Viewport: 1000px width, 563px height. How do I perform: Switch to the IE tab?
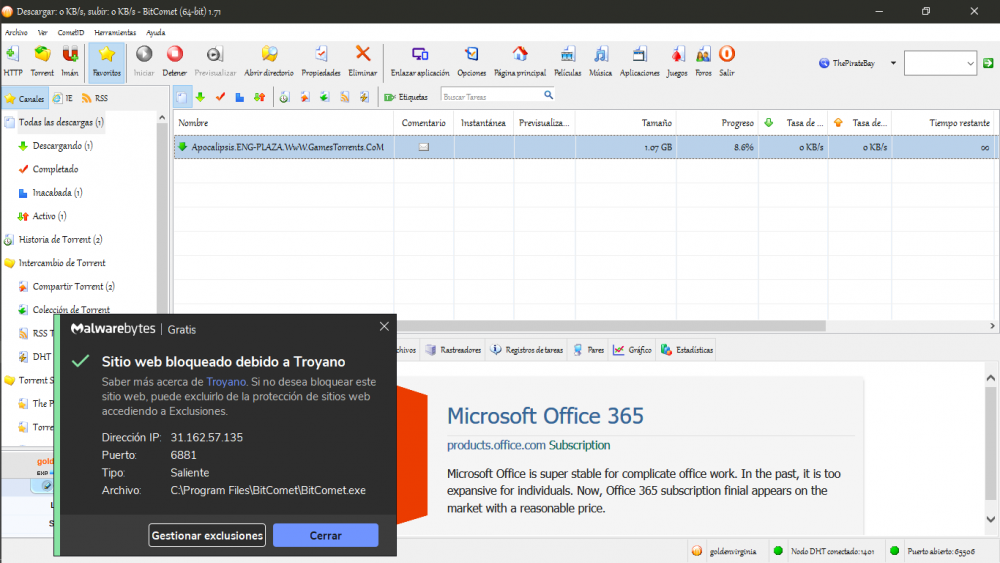point(62,98)
